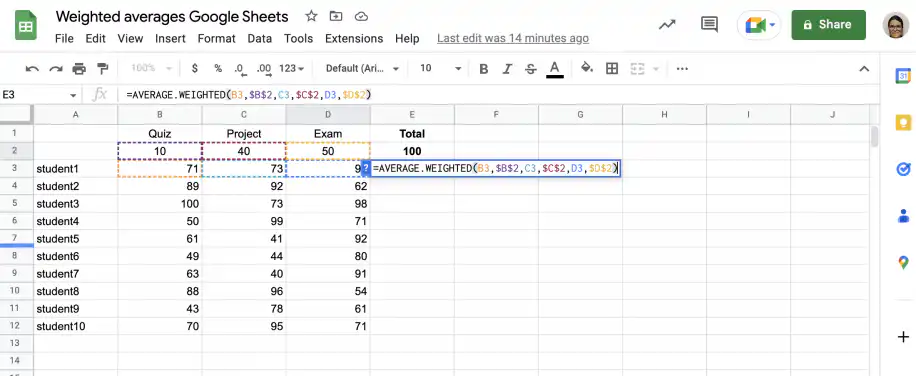Open the borders tool
Image resolution: width=916 pixels, height=376 pixels.
pos(612,69)
